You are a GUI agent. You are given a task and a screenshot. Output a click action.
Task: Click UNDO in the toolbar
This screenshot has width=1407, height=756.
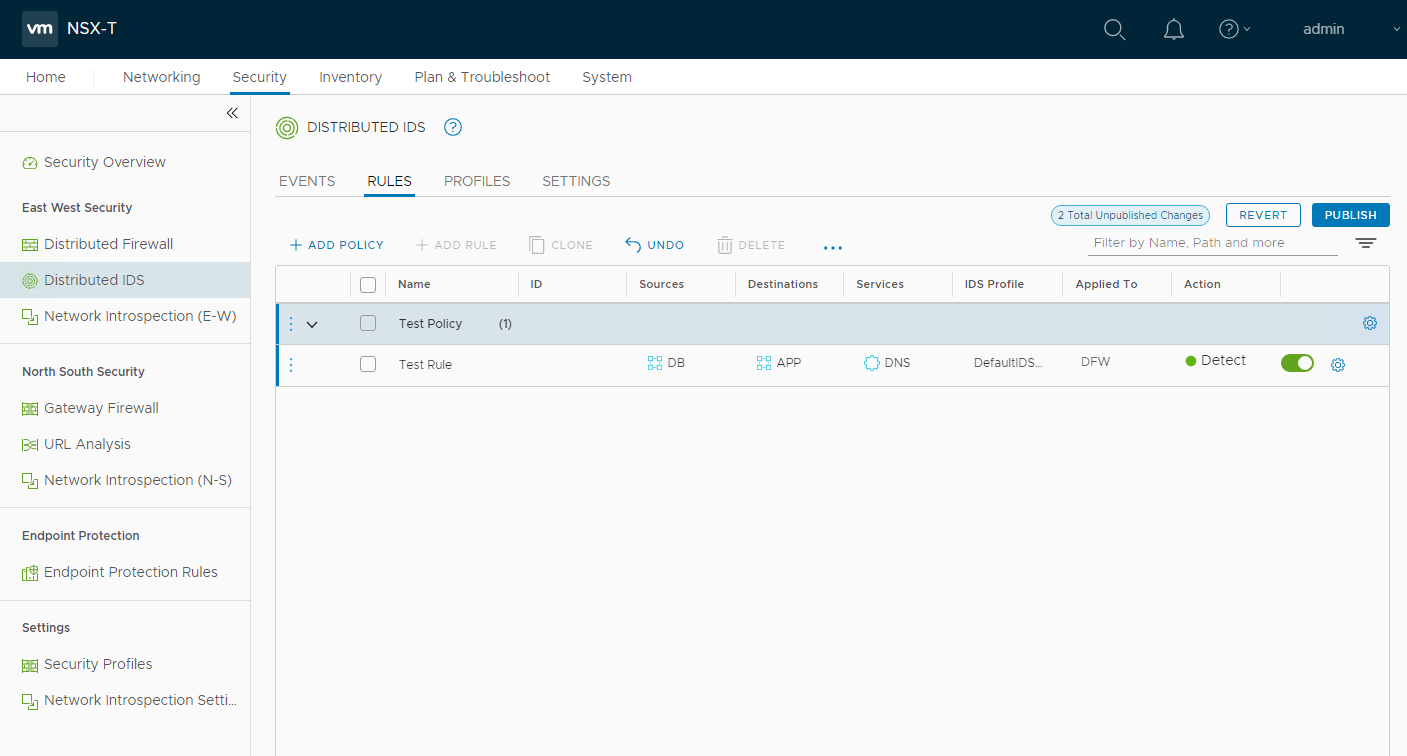(x=655, y=245)
